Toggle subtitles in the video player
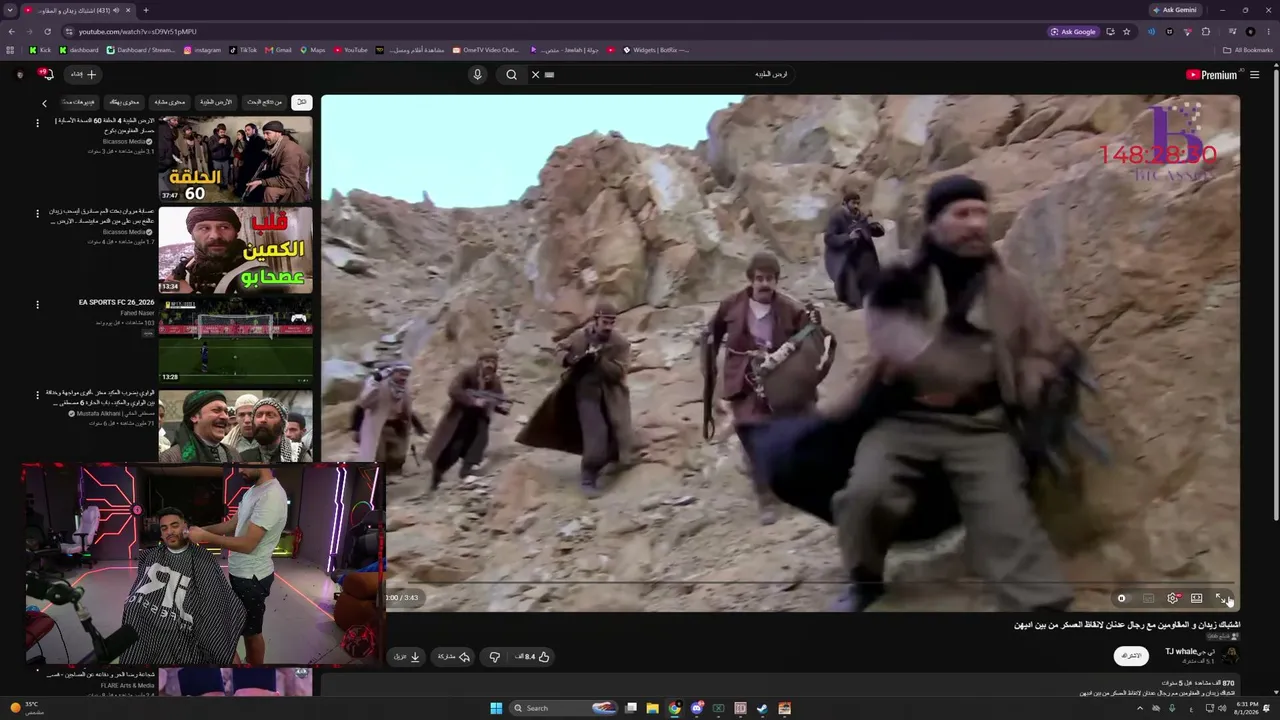1280x720 pixels. pos(1148,598)
